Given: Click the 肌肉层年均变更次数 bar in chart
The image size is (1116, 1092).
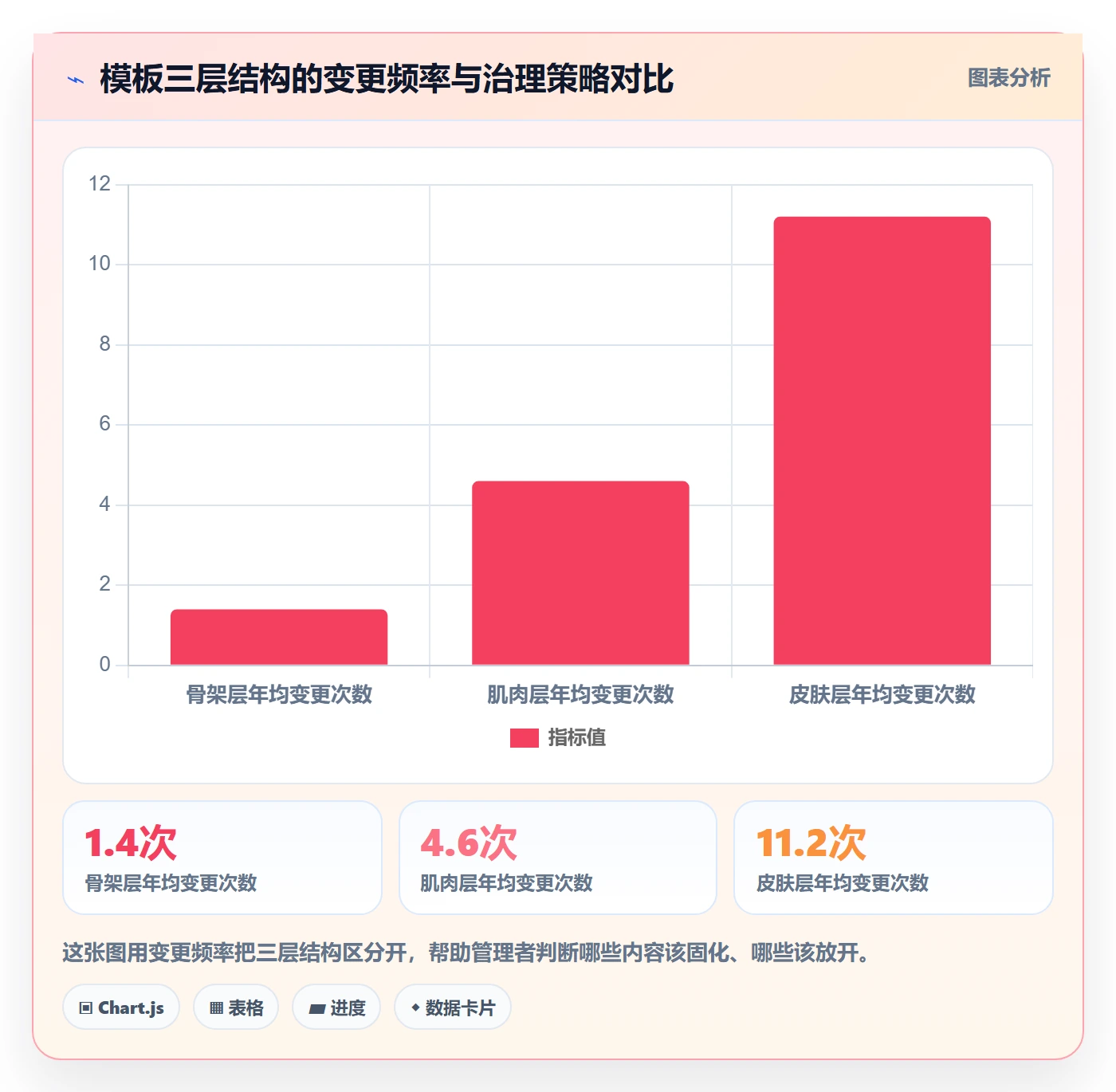Looking at the screenshot, I should [x=580, y=573].
